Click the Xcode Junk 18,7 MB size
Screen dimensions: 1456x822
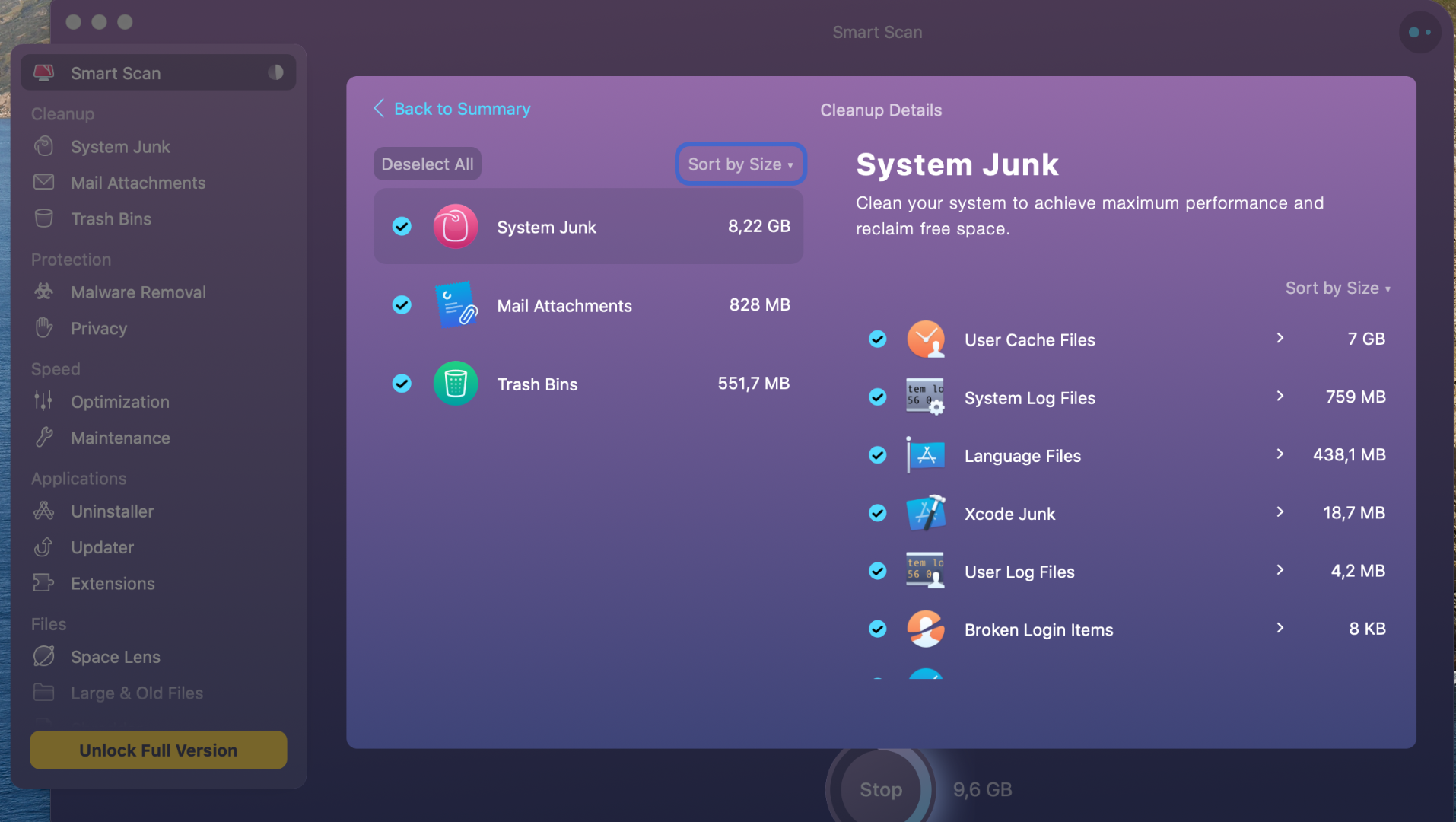pyautogui.click(x=1354, y=512)
